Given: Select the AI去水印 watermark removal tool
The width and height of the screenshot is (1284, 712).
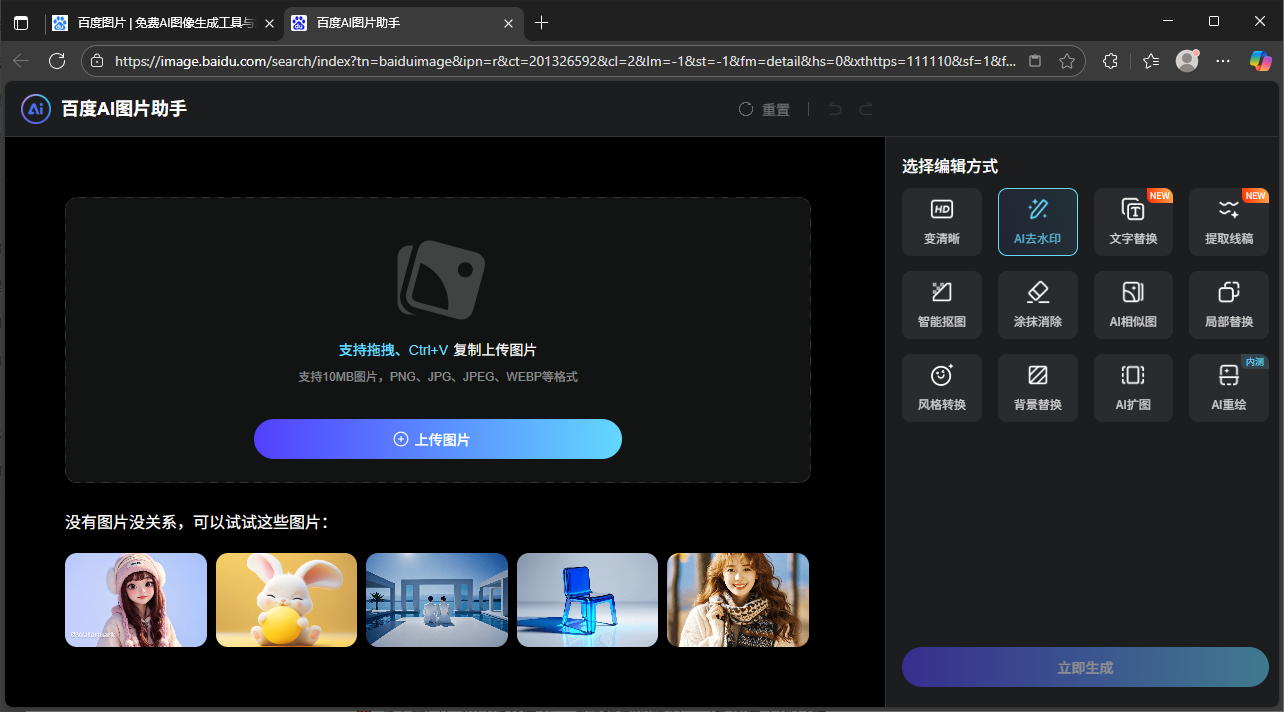Looking at the screenshot, I should tap(1037, 221).
